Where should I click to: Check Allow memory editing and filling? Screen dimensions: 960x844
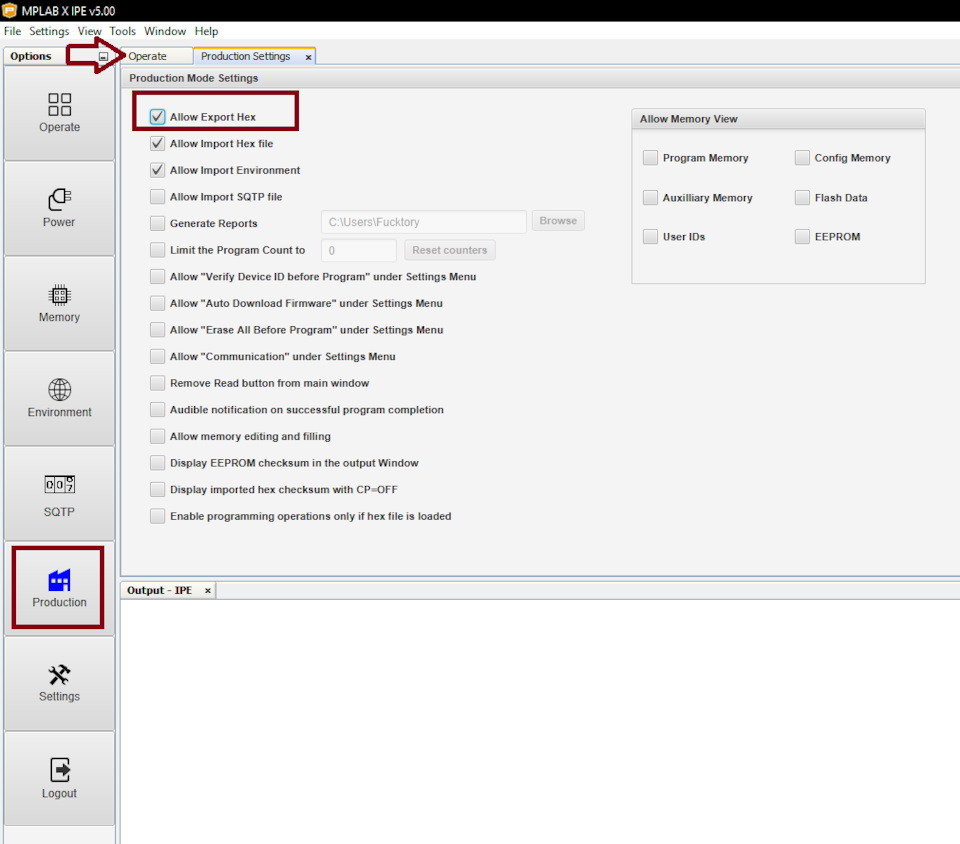pyautogui.click(x=157, y=436)
